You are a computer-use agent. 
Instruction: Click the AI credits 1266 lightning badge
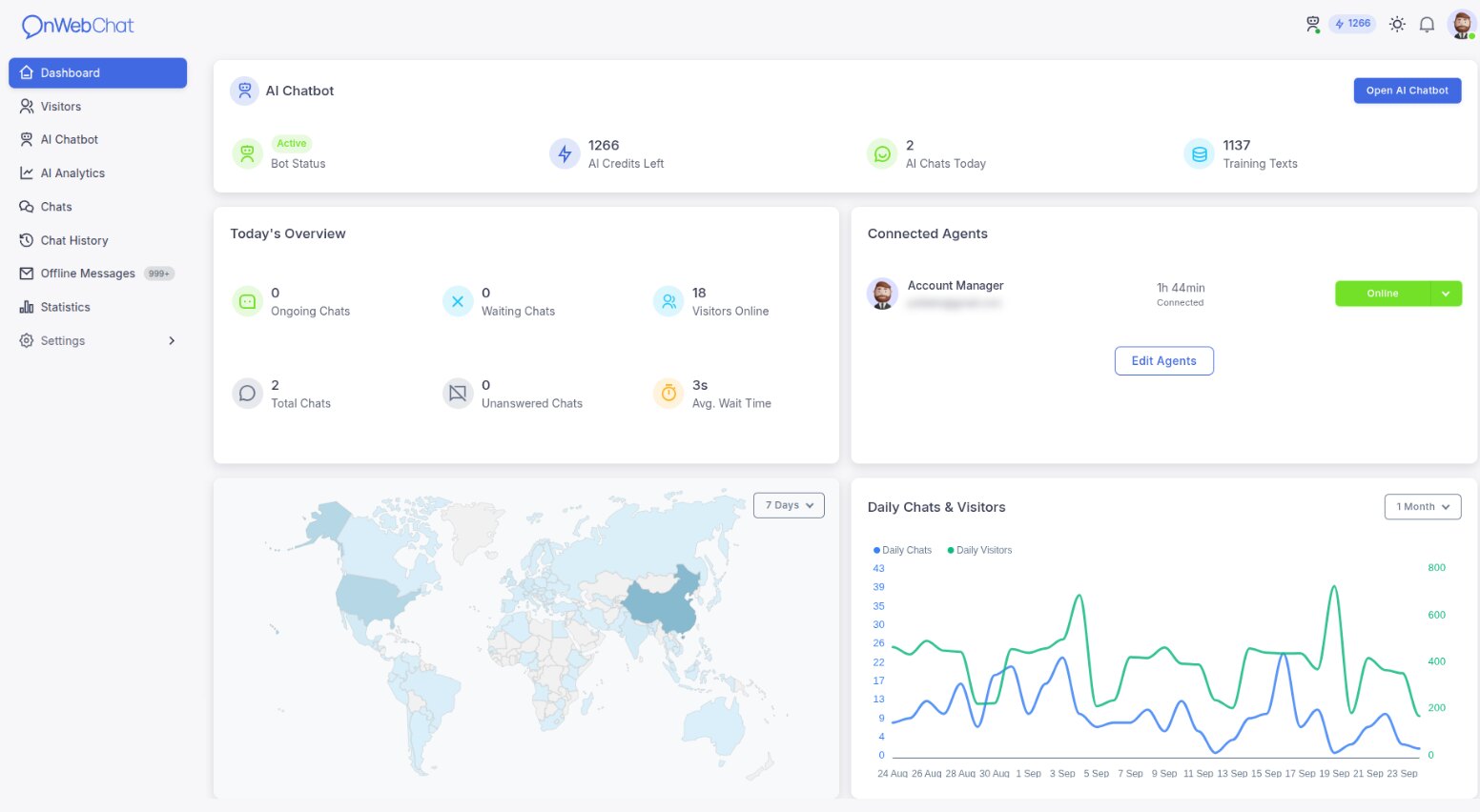click(1353, 24)
